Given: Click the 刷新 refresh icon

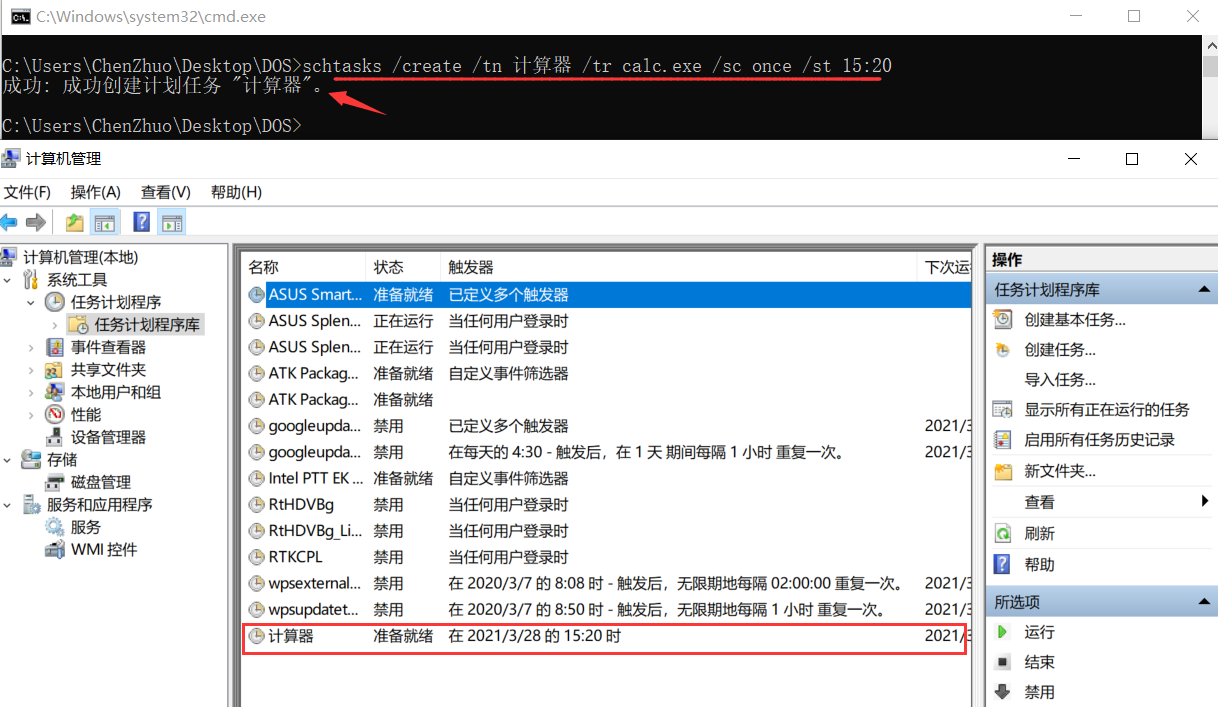Looking at the screenshot, I should pyautogui.click(x=1003, y=532).
